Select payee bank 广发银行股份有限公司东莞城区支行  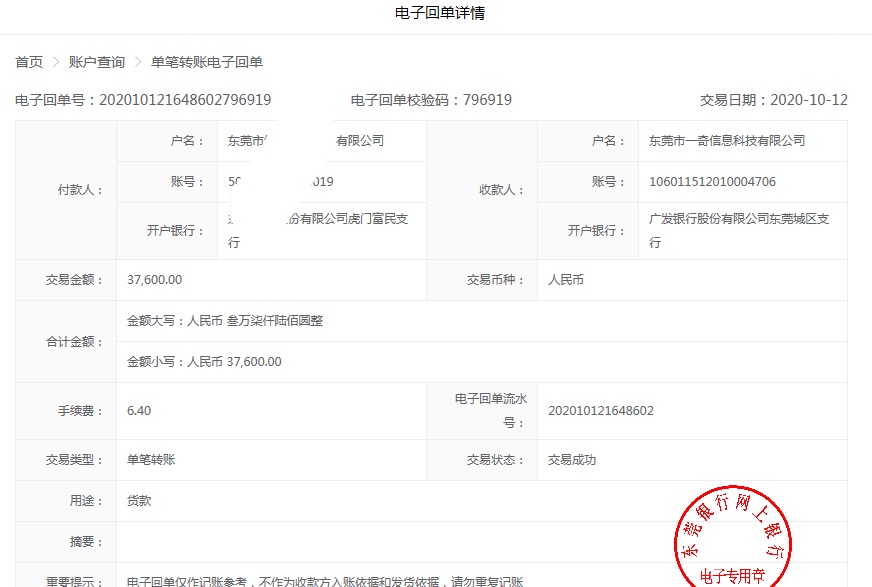(739, 231)
